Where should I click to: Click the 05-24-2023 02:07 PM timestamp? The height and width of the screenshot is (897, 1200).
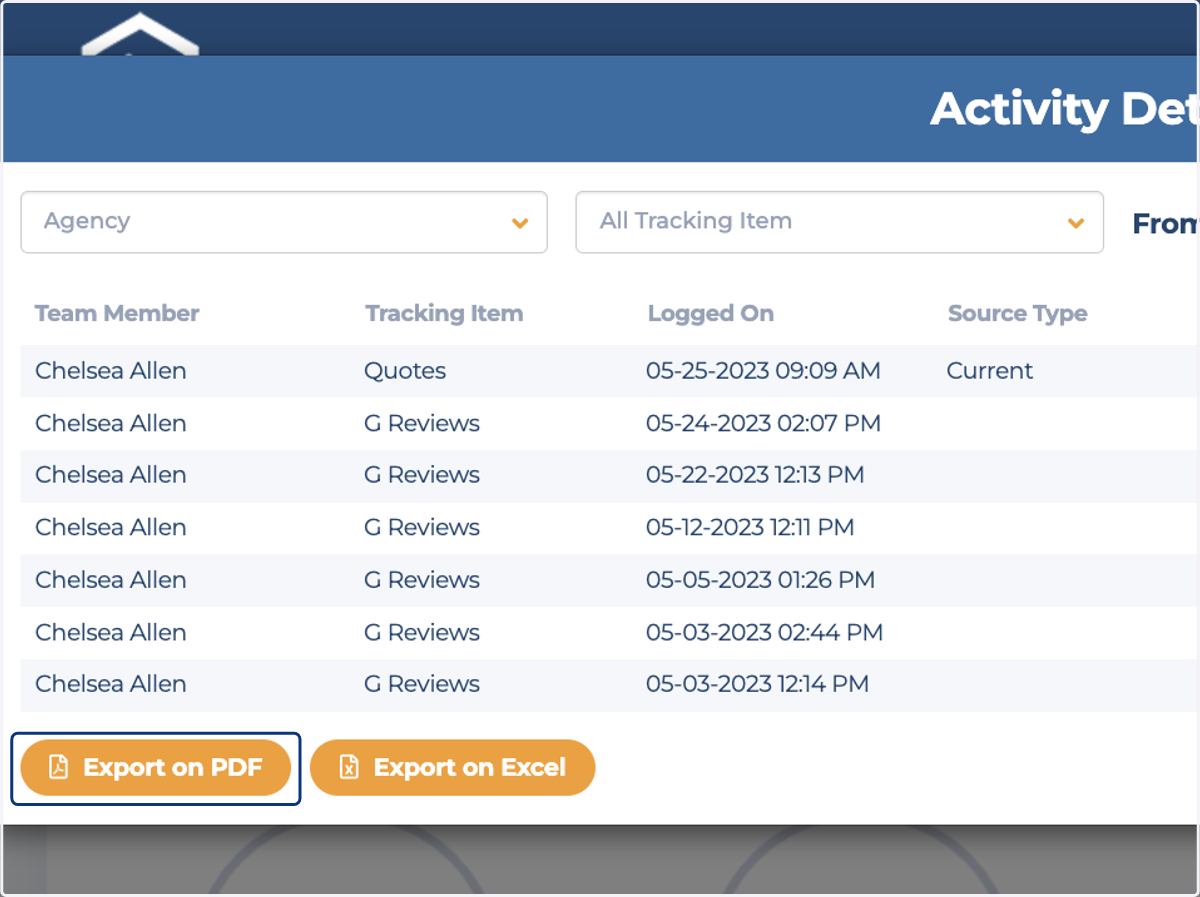coord(763,424)
